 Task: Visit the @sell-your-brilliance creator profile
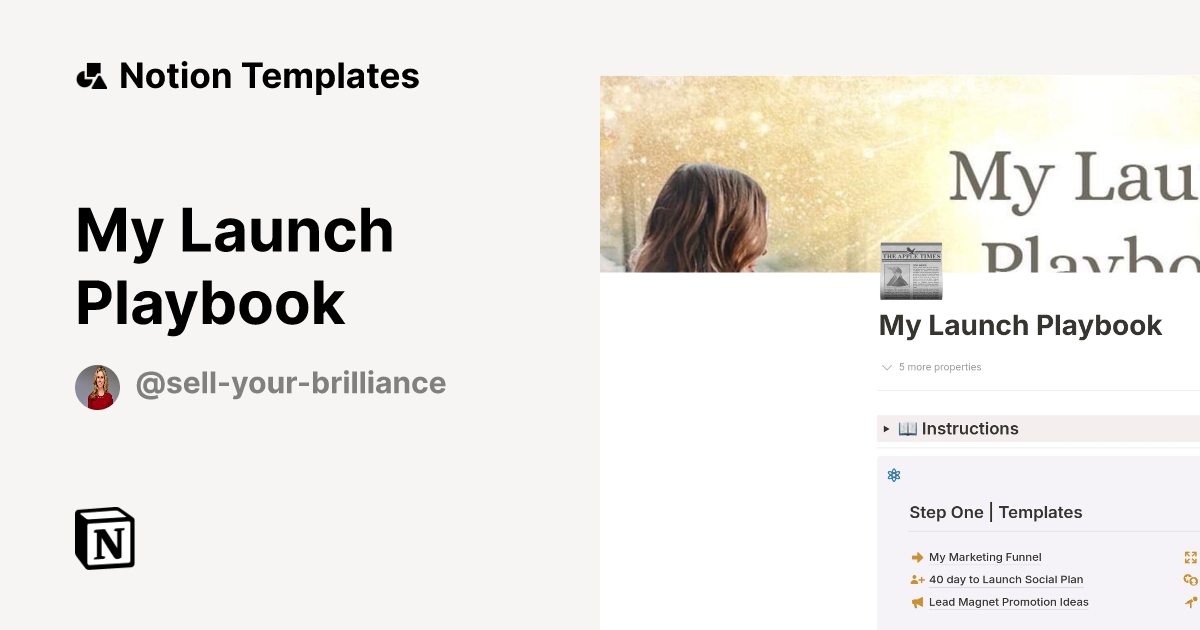pyautogui.click(x=291, y=383)
